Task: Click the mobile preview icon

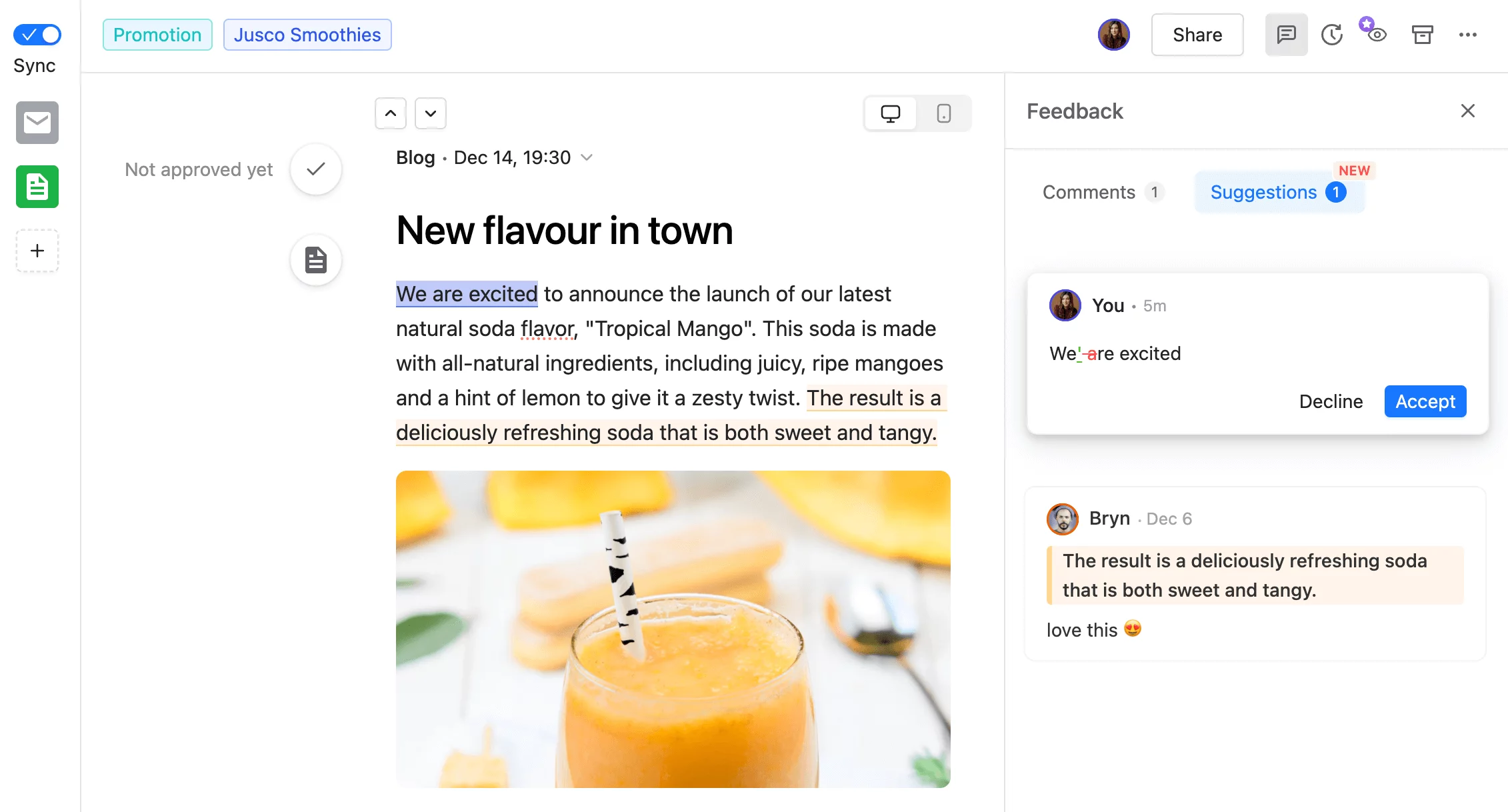Action: pyautogui.click(x=942, y=112)
